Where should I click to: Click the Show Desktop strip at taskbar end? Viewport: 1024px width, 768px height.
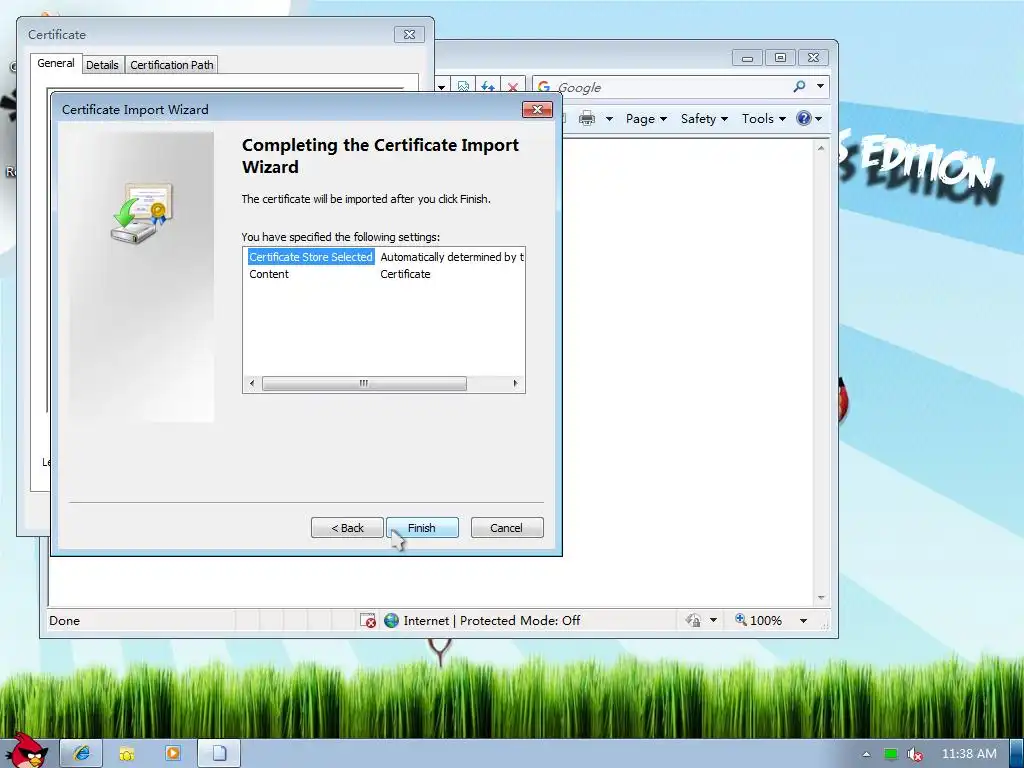pyautogui.click(x=1017, y=754)
